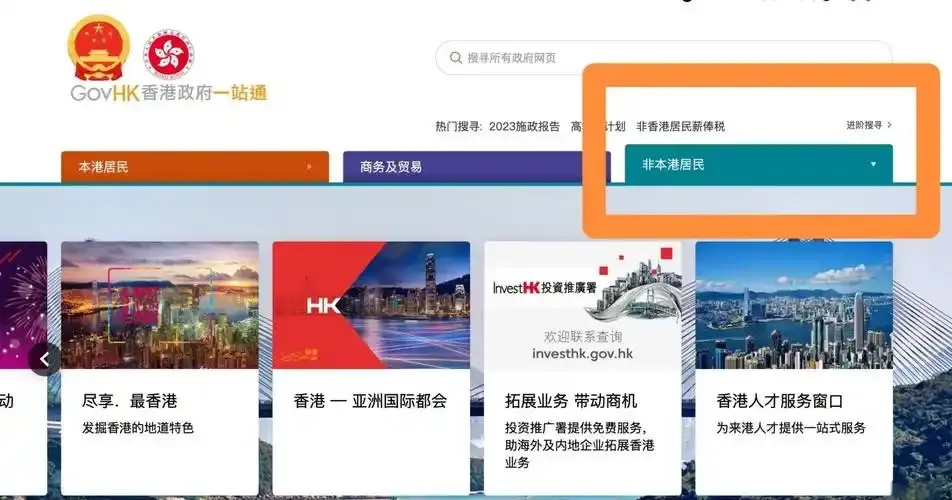The height and width of the screenshot is (500, 952).
Task: Click 为来港人才提供一站式服务 text
Action: click(x=791, y=428)
